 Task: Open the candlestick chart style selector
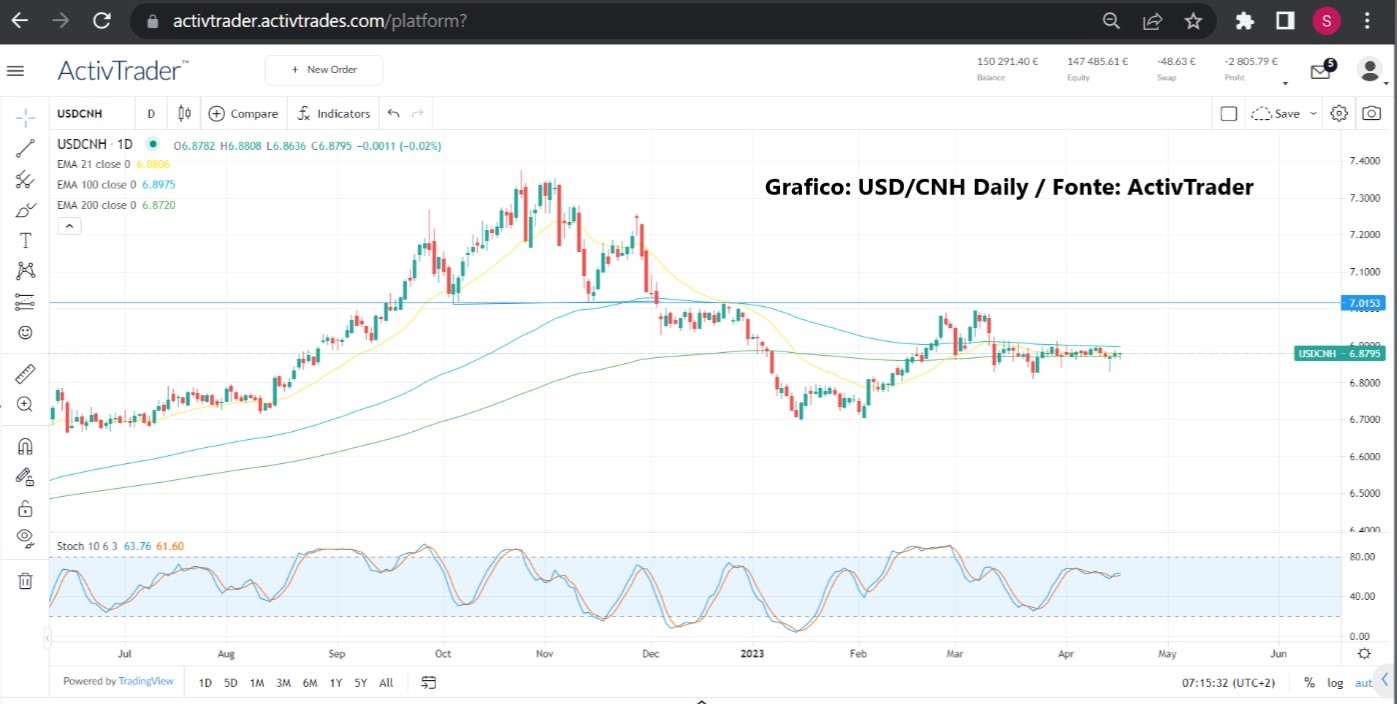(x=184, y=114)
